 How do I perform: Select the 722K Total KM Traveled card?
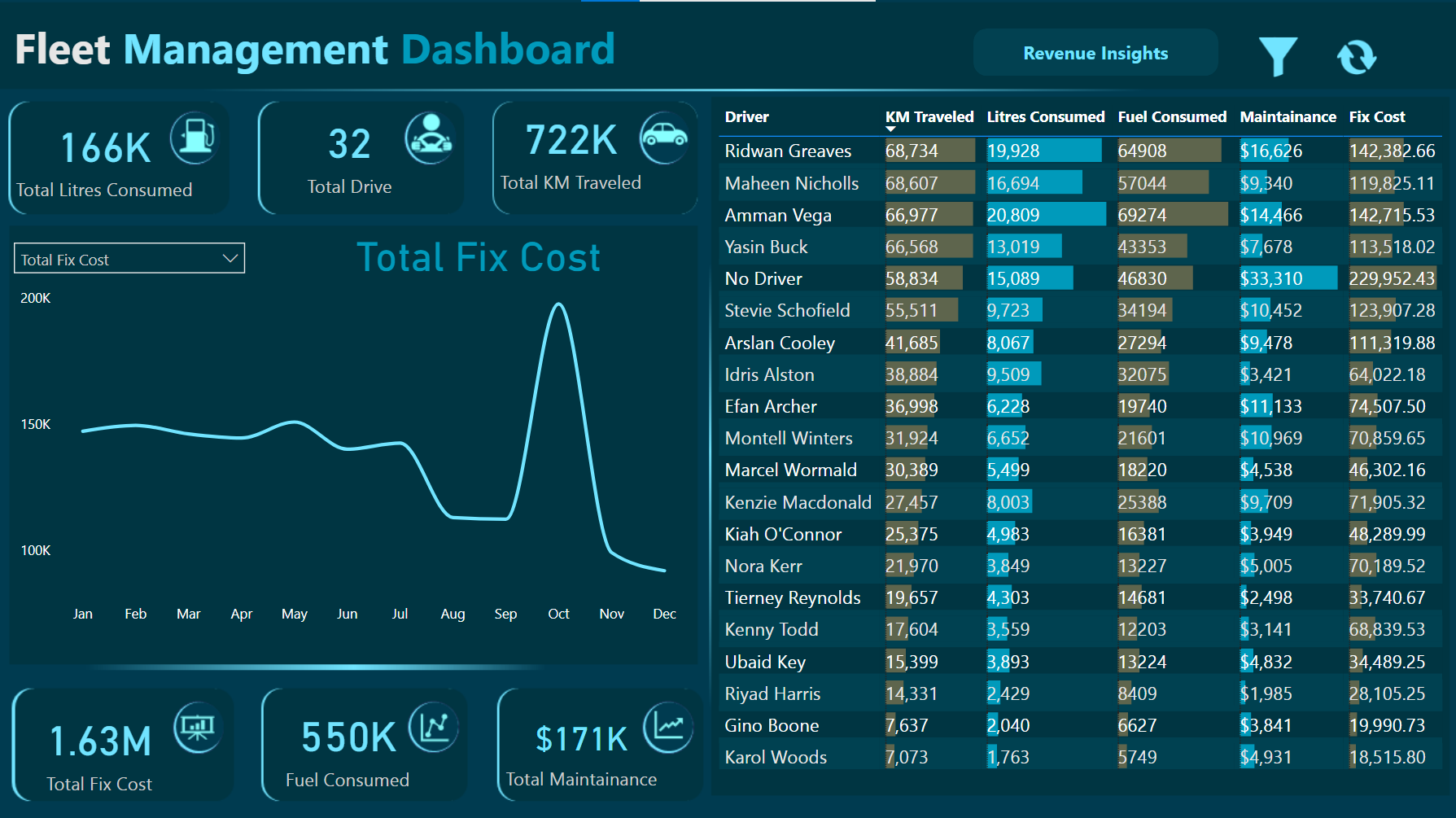594,158
